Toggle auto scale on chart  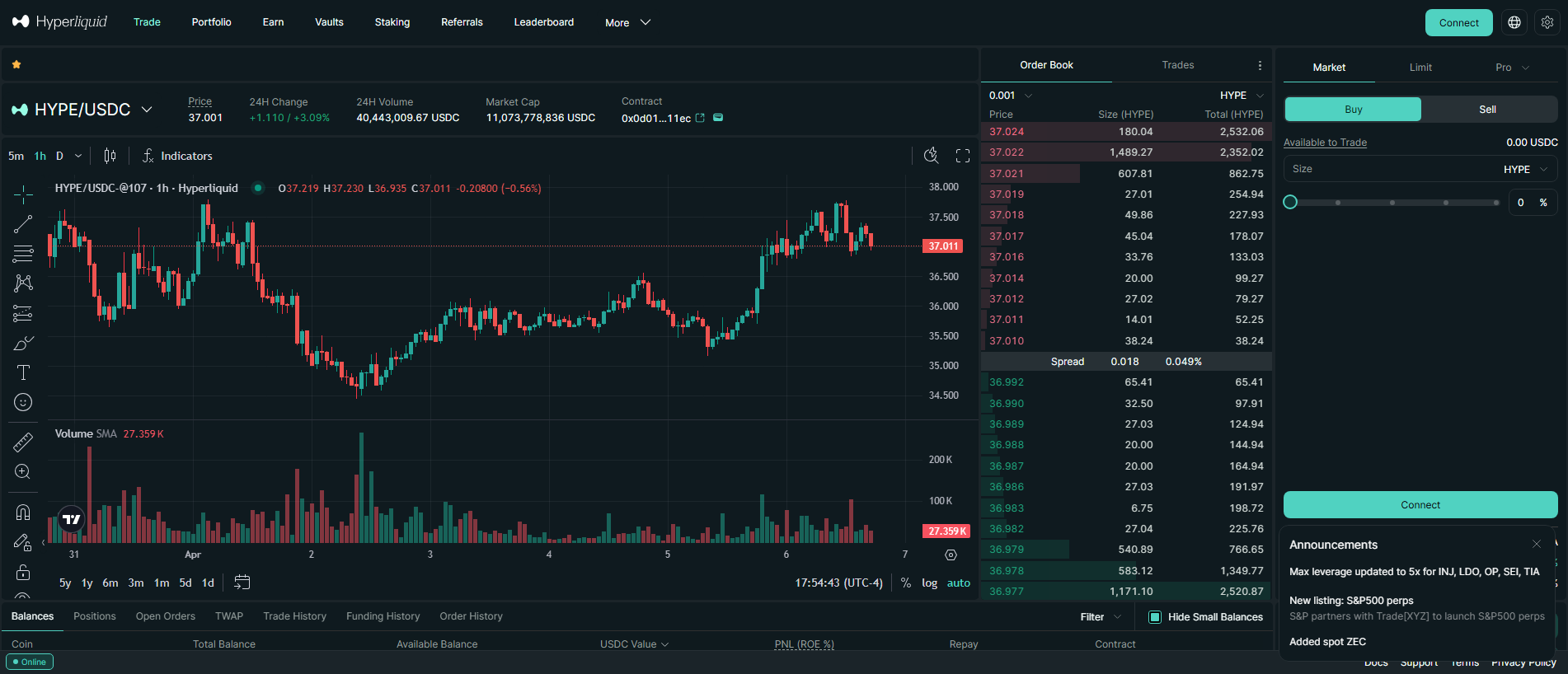pos(959,583)
